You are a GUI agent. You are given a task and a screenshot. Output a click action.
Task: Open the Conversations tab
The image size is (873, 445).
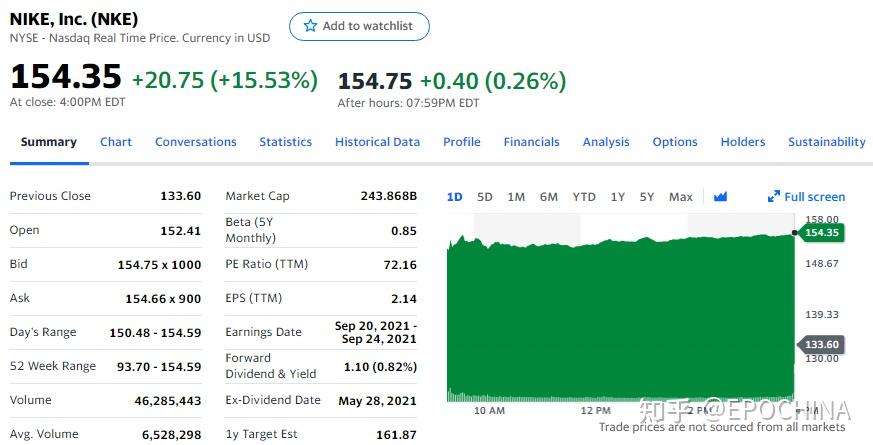[196, 142]
